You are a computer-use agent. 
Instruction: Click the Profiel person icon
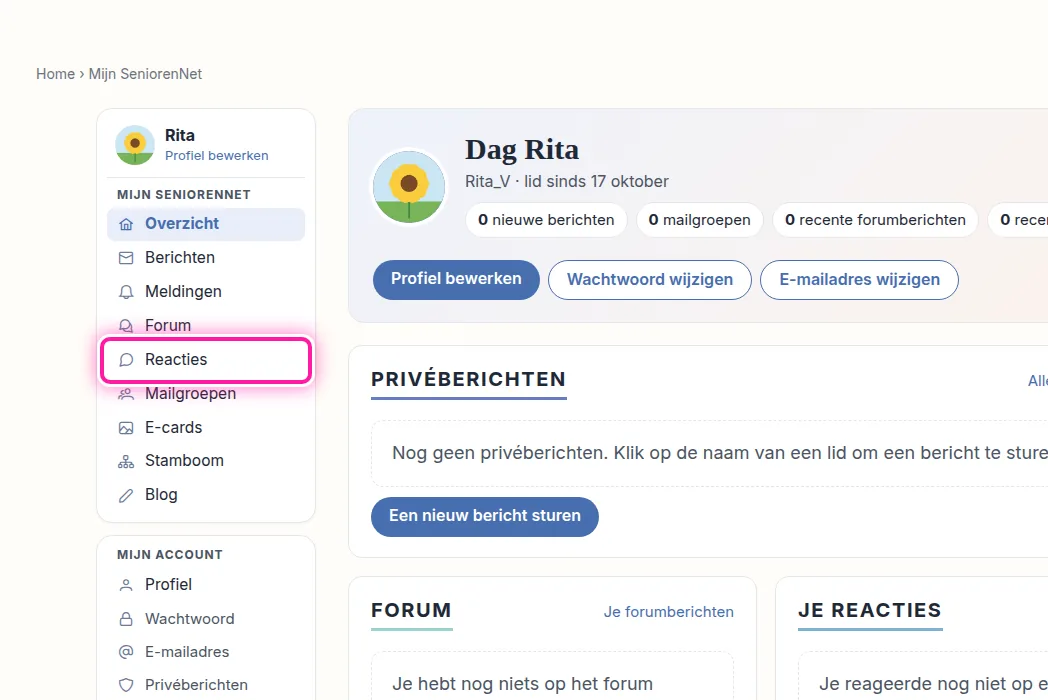126,585
